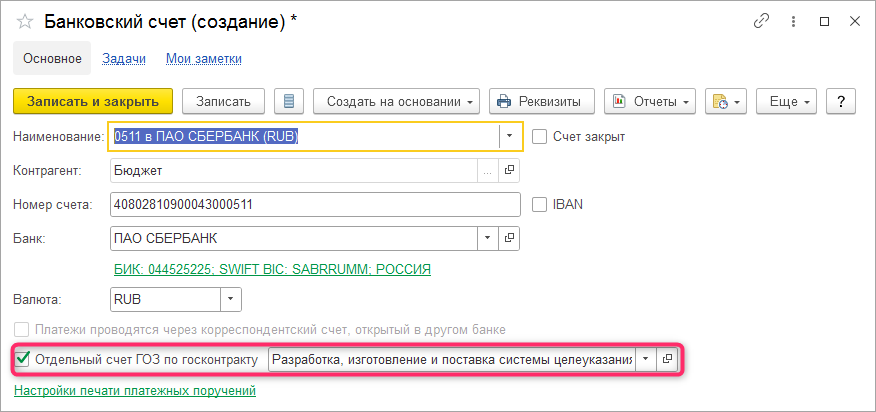Open the window options kebab menu
This screenshot has width=876, height=412.
click(794, 21)
